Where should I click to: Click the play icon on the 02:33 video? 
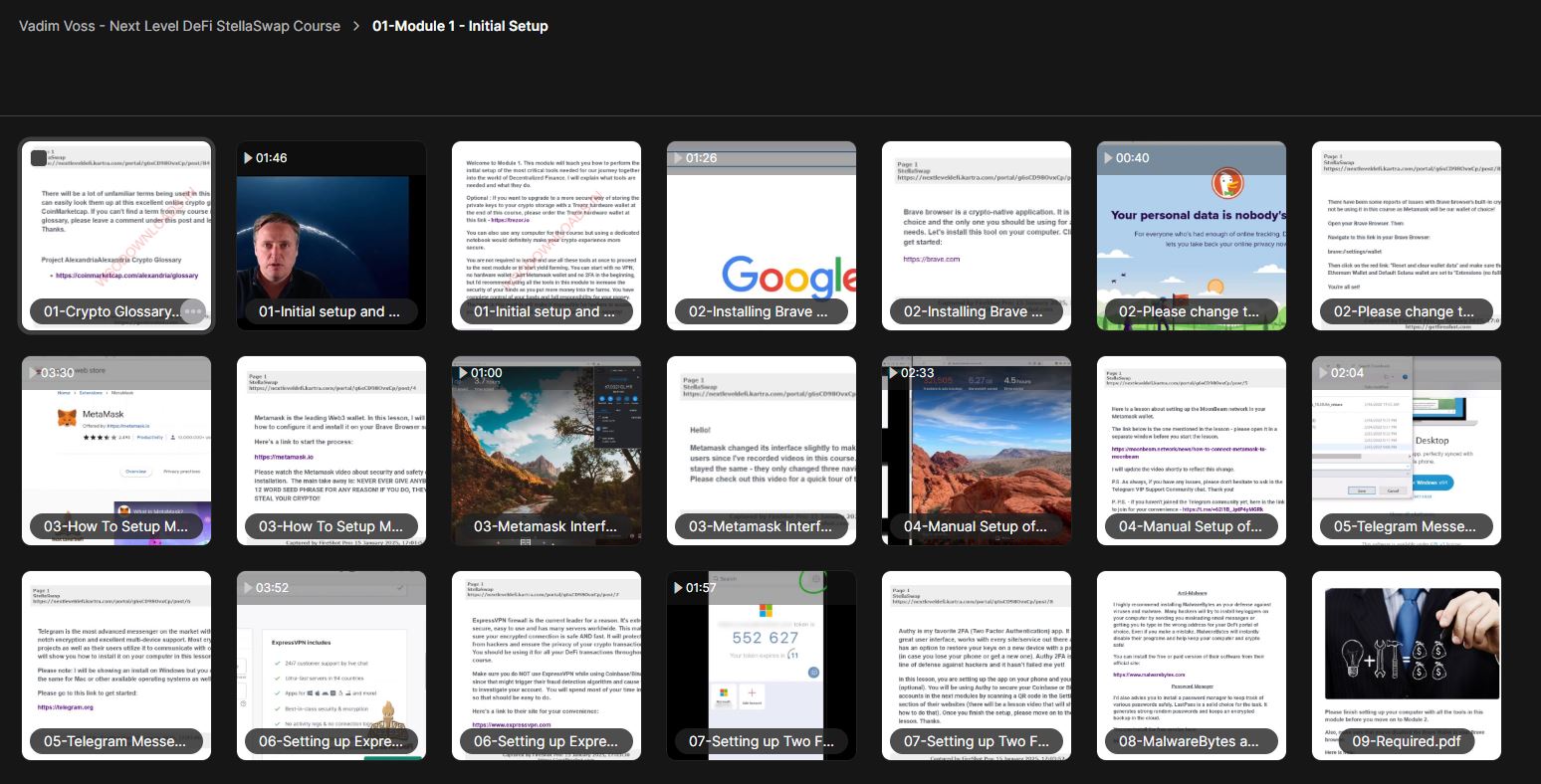coord(893,373)
